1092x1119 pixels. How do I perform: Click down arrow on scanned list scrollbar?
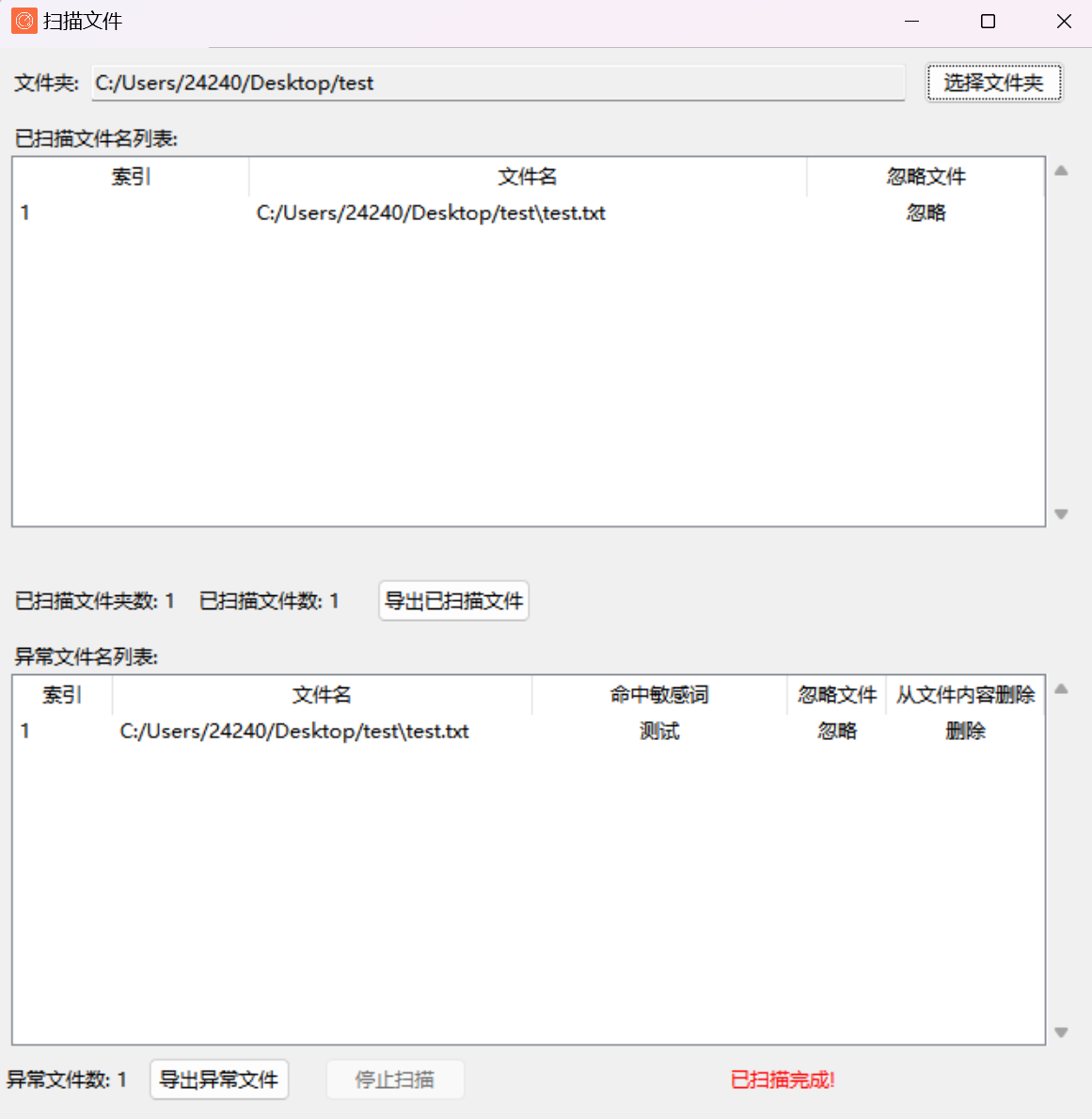(x=1061, y=513)
